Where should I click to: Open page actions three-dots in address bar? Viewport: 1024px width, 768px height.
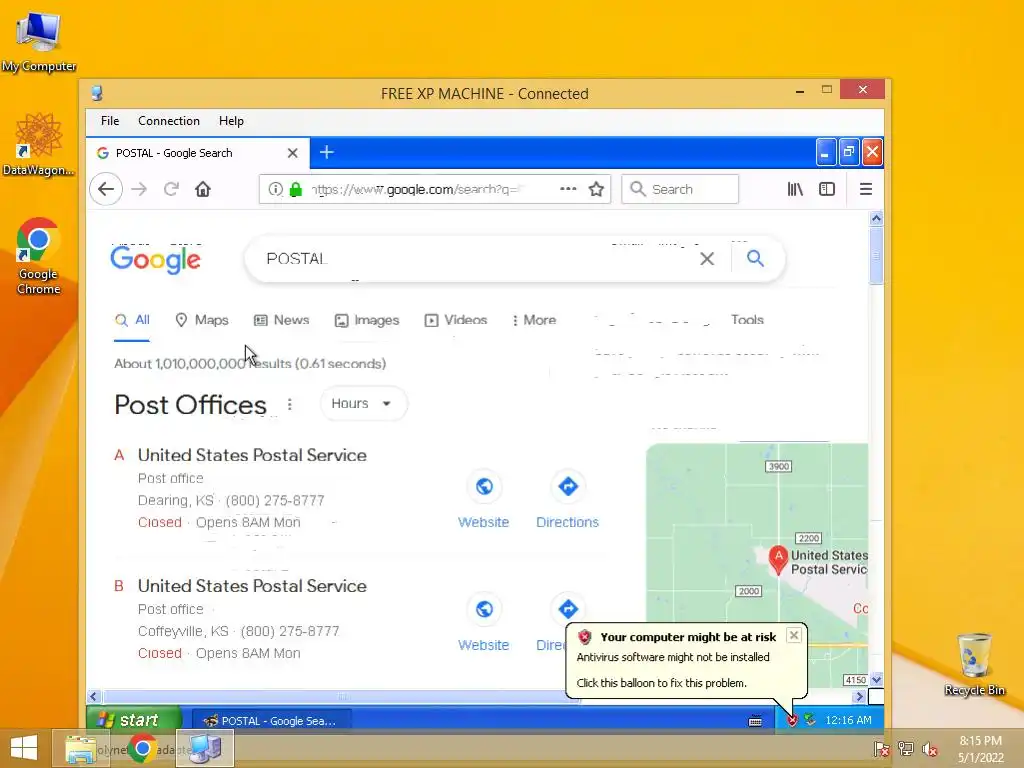(x=568, y=189)
